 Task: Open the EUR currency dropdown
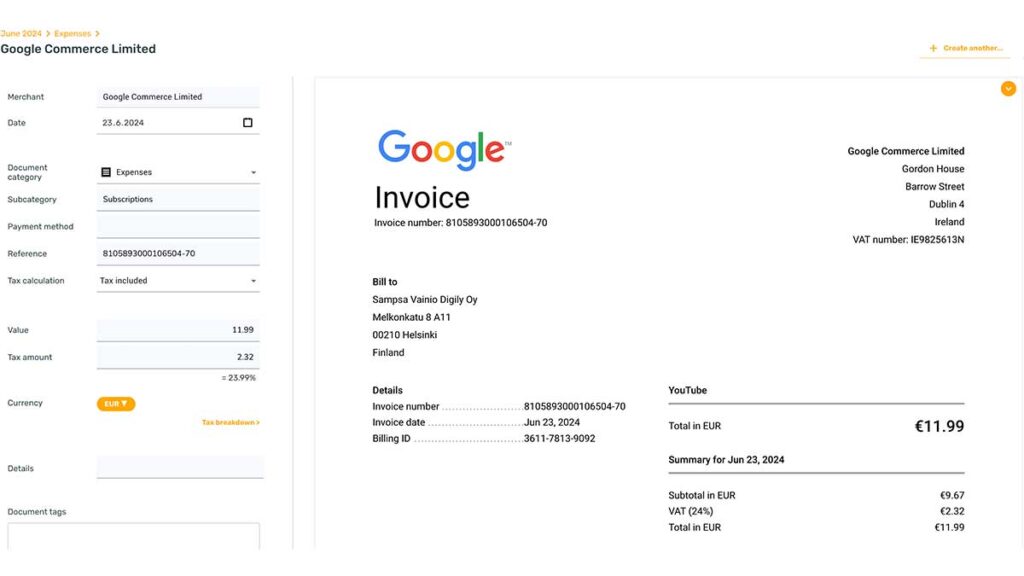pyautogui.click(x=116, y=403)
